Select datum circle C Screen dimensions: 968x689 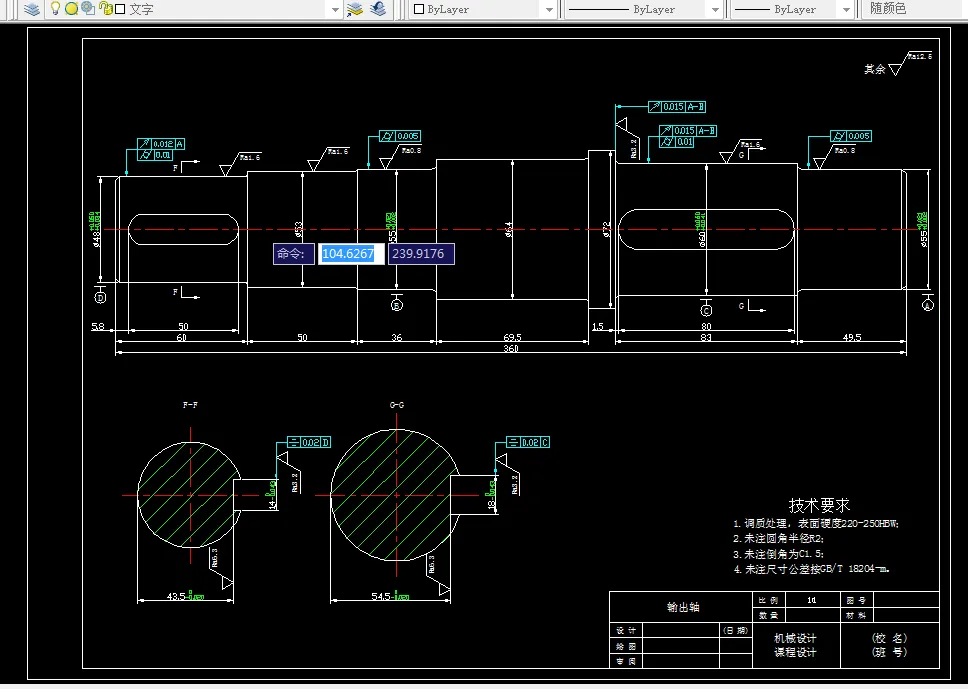[x=706, y=311]
